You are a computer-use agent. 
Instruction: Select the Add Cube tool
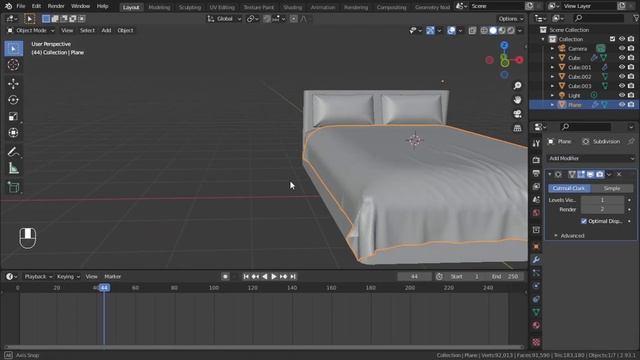13,187
